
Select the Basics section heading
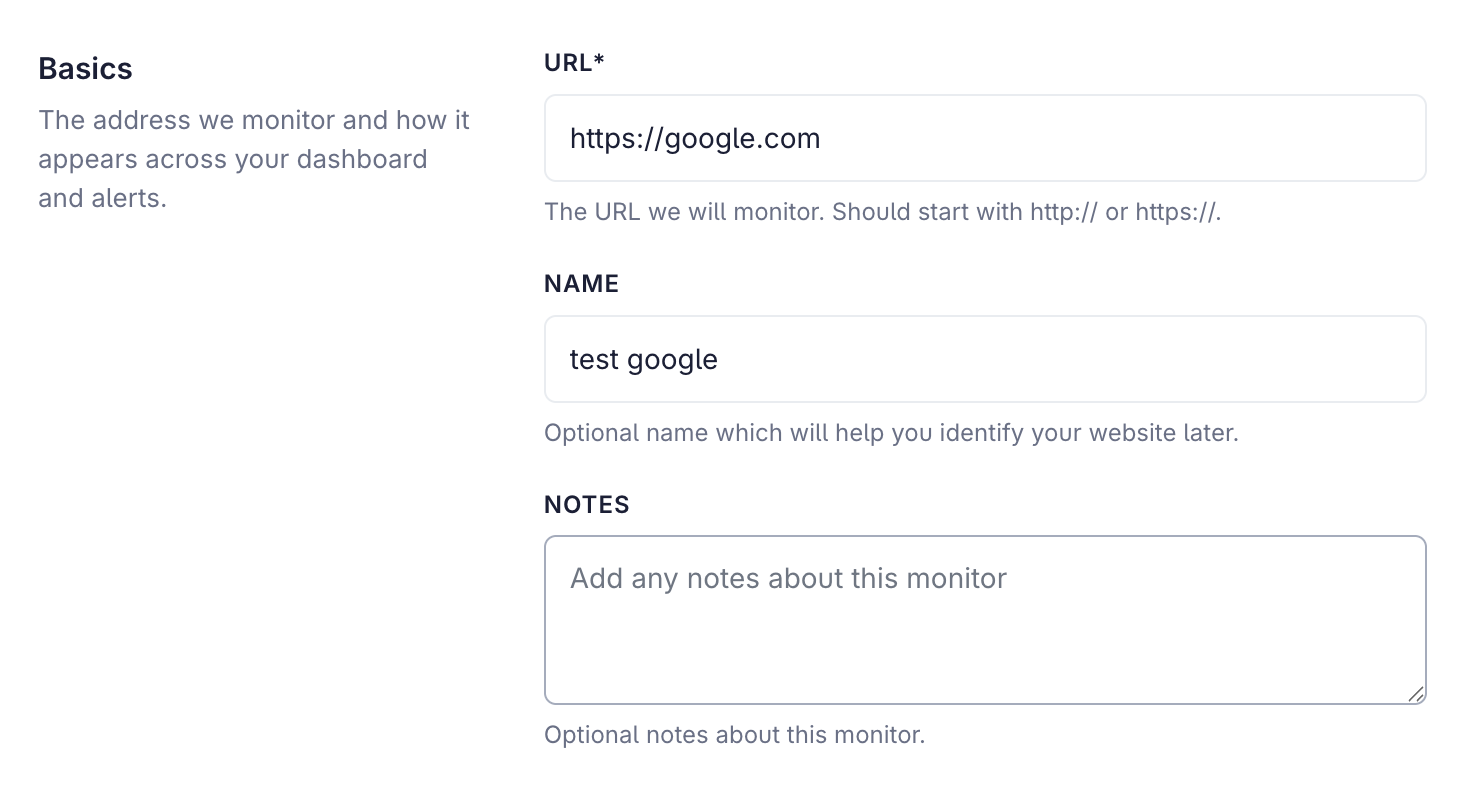tap(86, 69)
